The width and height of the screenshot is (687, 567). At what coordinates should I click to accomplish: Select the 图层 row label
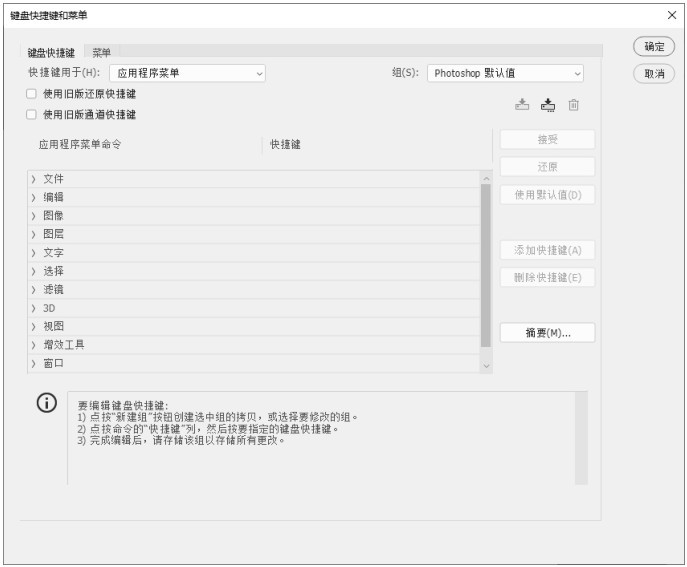pos(53,234)
